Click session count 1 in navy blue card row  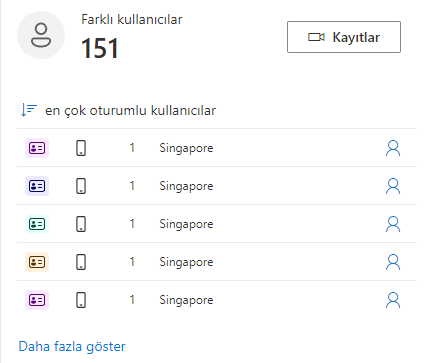(x=132, y=185)
